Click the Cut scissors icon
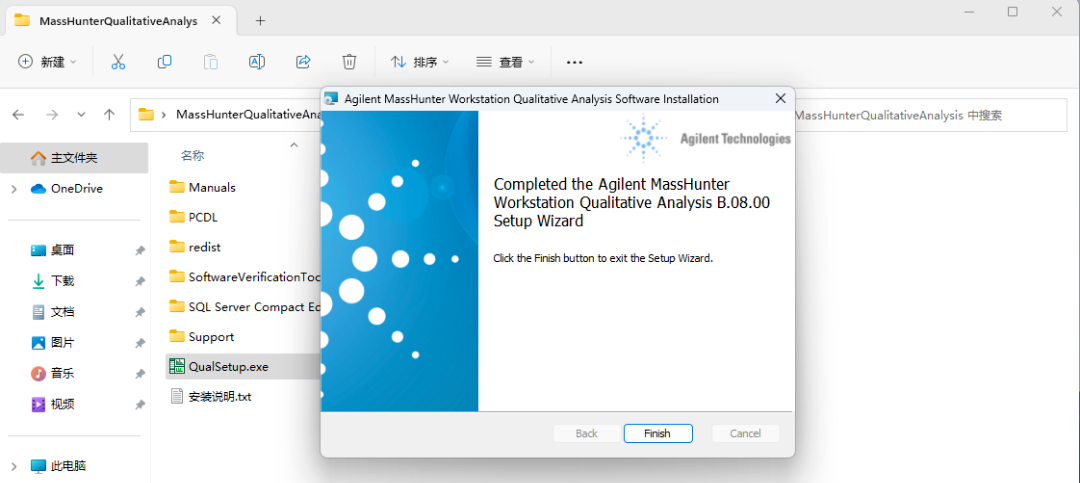This screenshot has height=483, width=1080. (118, 62)
